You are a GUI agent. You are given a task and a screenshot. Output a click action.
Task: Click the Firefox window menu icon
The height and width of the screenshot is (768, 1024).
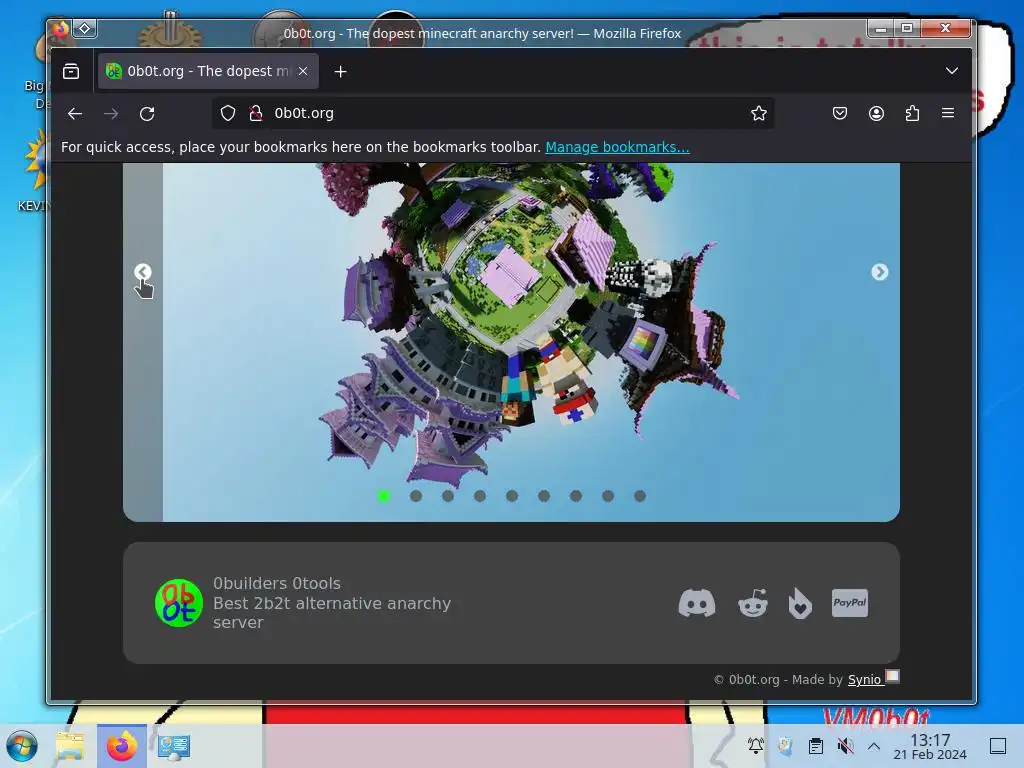pyautogui.click(x=60, y=29)
